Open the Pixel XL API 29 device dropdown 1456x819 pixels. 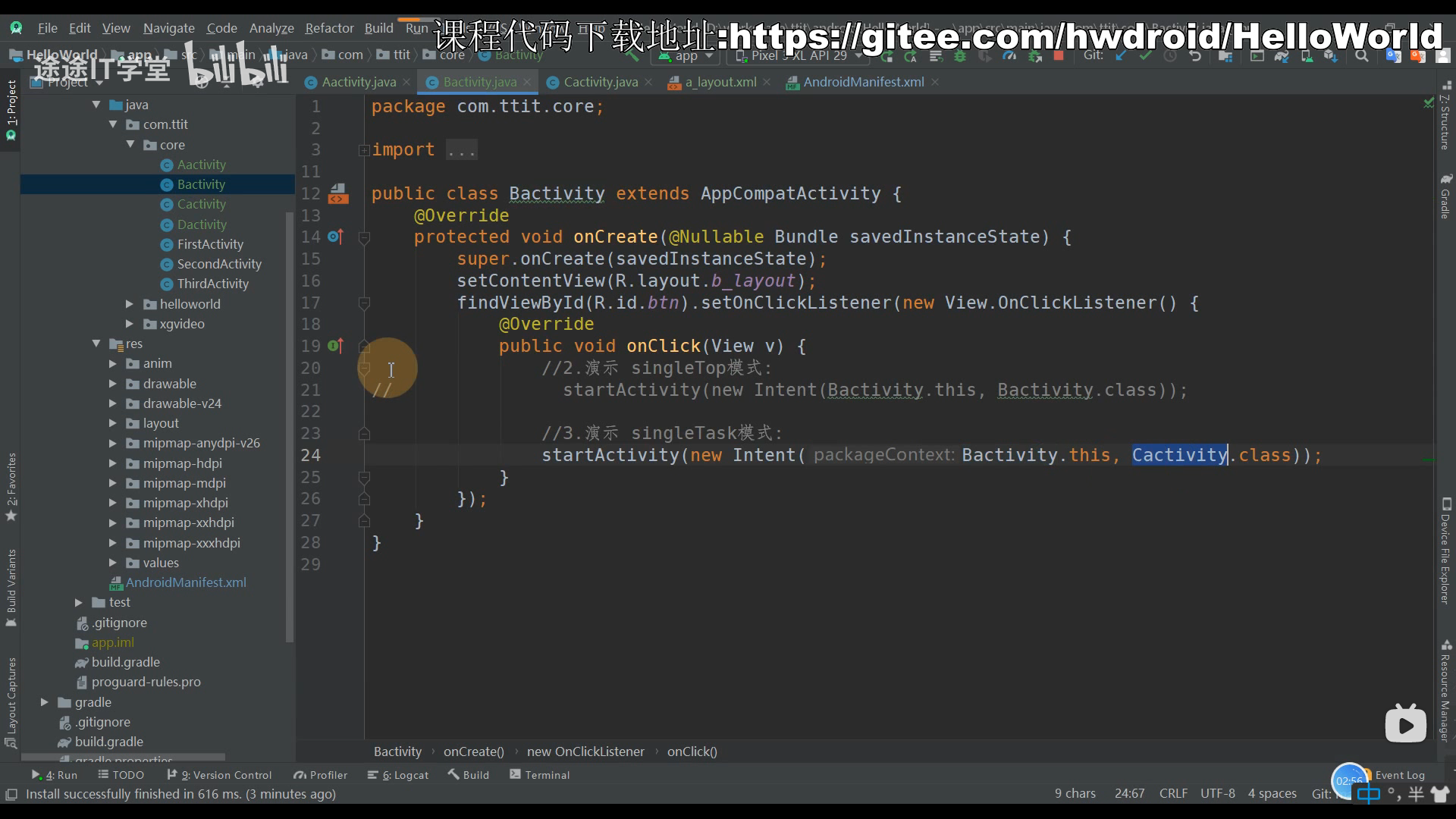tap(799, 56)
